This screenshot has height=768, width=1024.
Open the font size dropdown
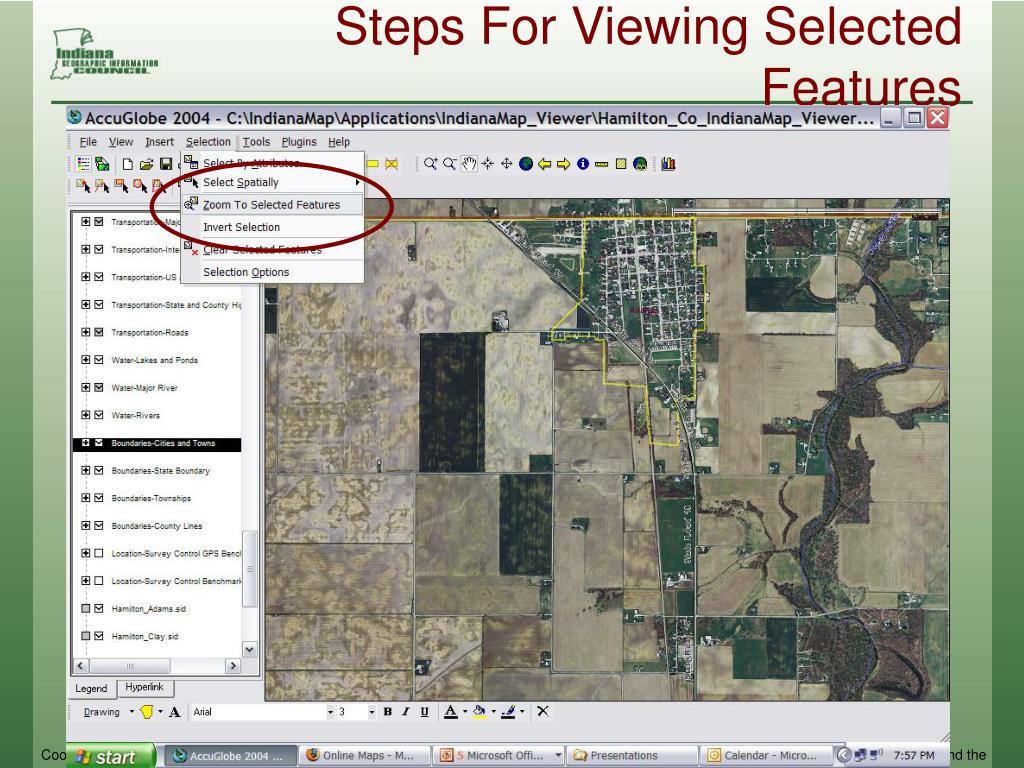372,712
